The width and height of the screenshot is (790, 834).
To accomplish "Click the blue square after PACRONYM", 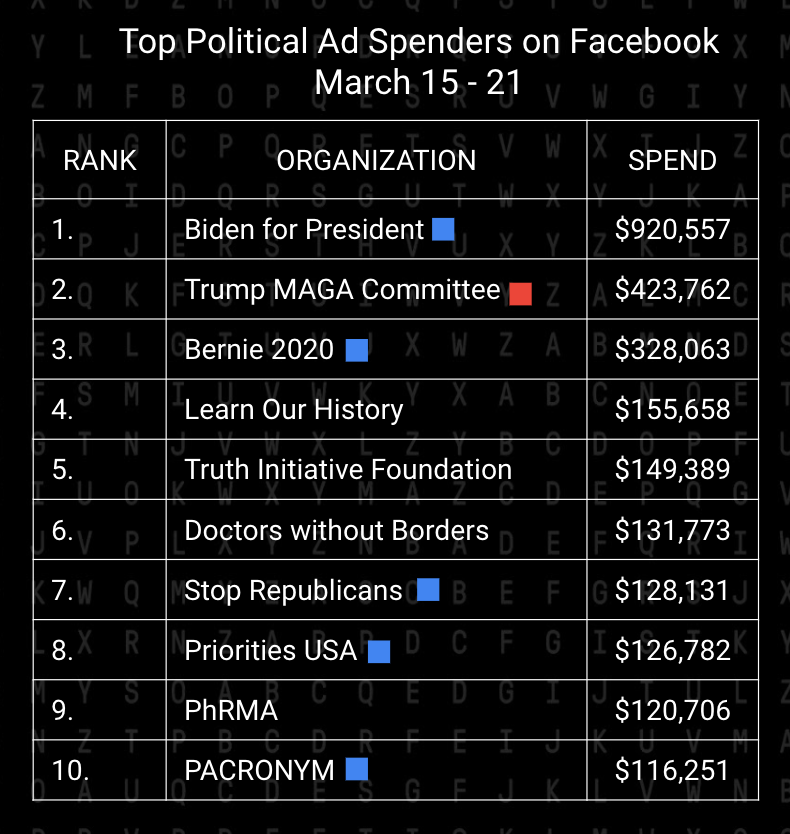I will pyautogui.click(x=357, y=769).
